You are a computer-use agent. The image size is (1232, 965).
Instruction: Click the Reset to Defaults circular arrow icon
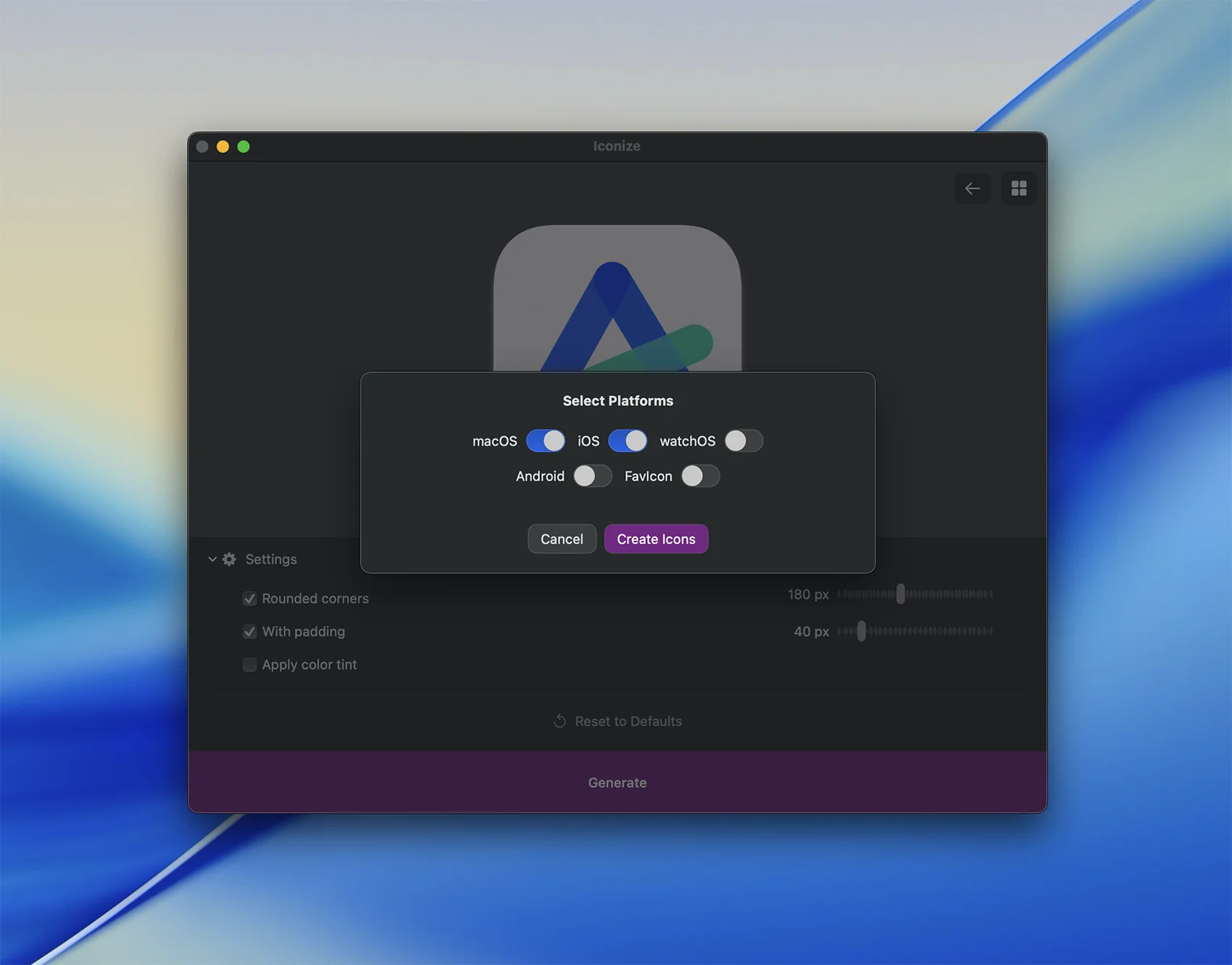pyautogui.click(x=559, y=721)
